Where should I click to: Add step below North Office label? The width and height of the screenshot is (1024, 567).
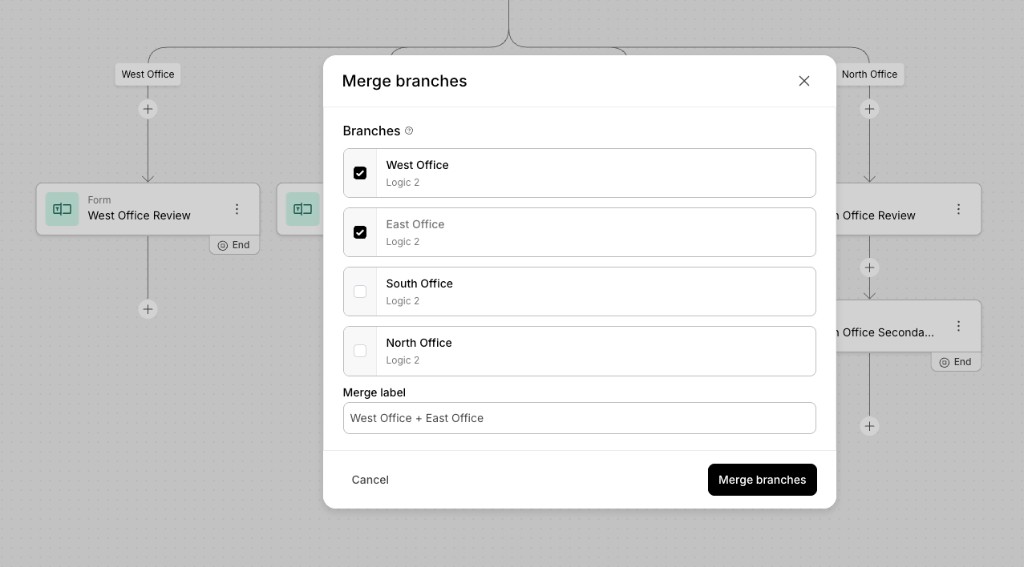click(869, 109)
